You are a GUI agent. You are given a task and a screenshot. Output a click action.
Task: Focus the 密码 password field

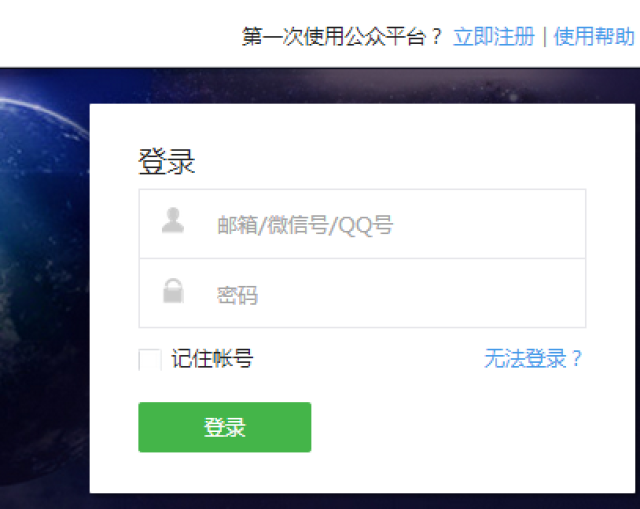362,293
